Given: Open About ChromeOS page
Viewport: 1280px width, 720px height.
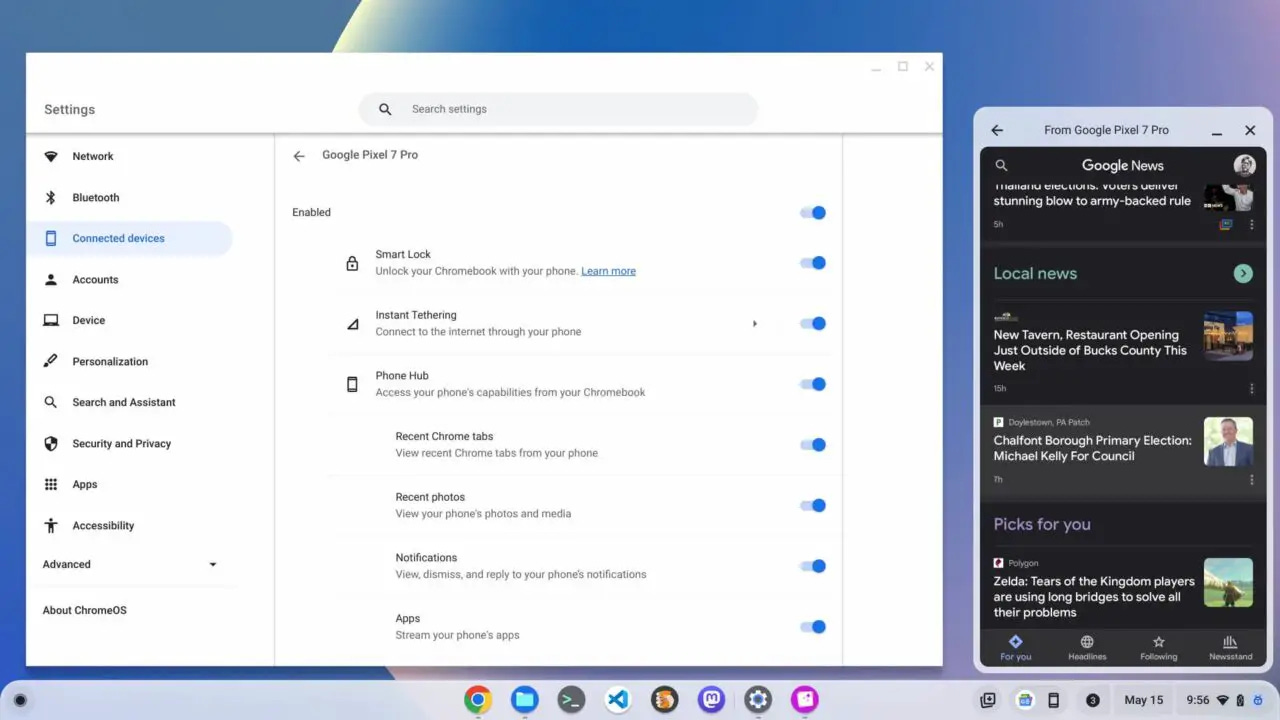Looking at the screenshot, I should [85, 611].
